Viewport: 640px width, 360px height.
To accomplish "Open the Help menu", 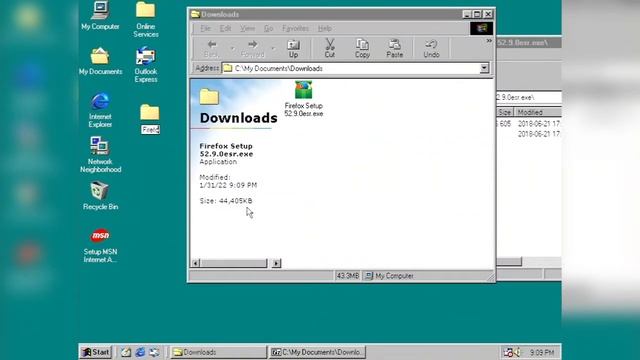I will pos(324,28).
